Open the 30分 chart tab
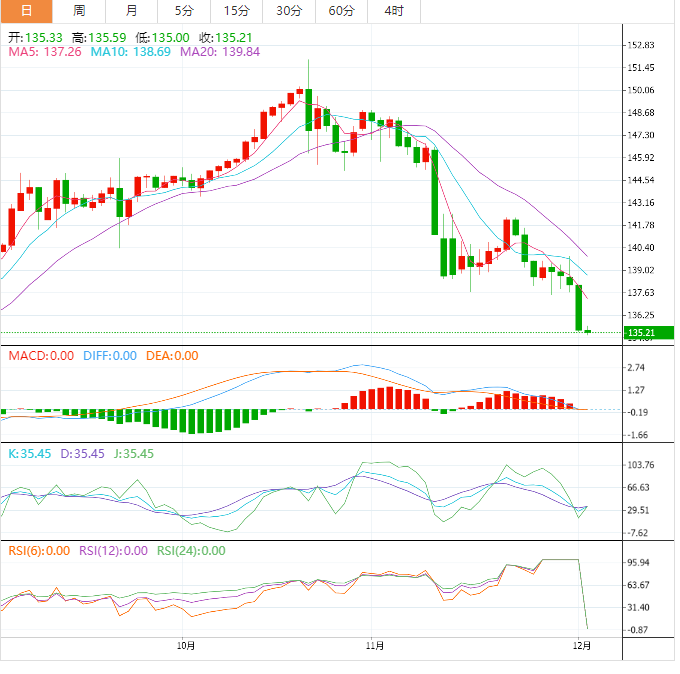 289,11
